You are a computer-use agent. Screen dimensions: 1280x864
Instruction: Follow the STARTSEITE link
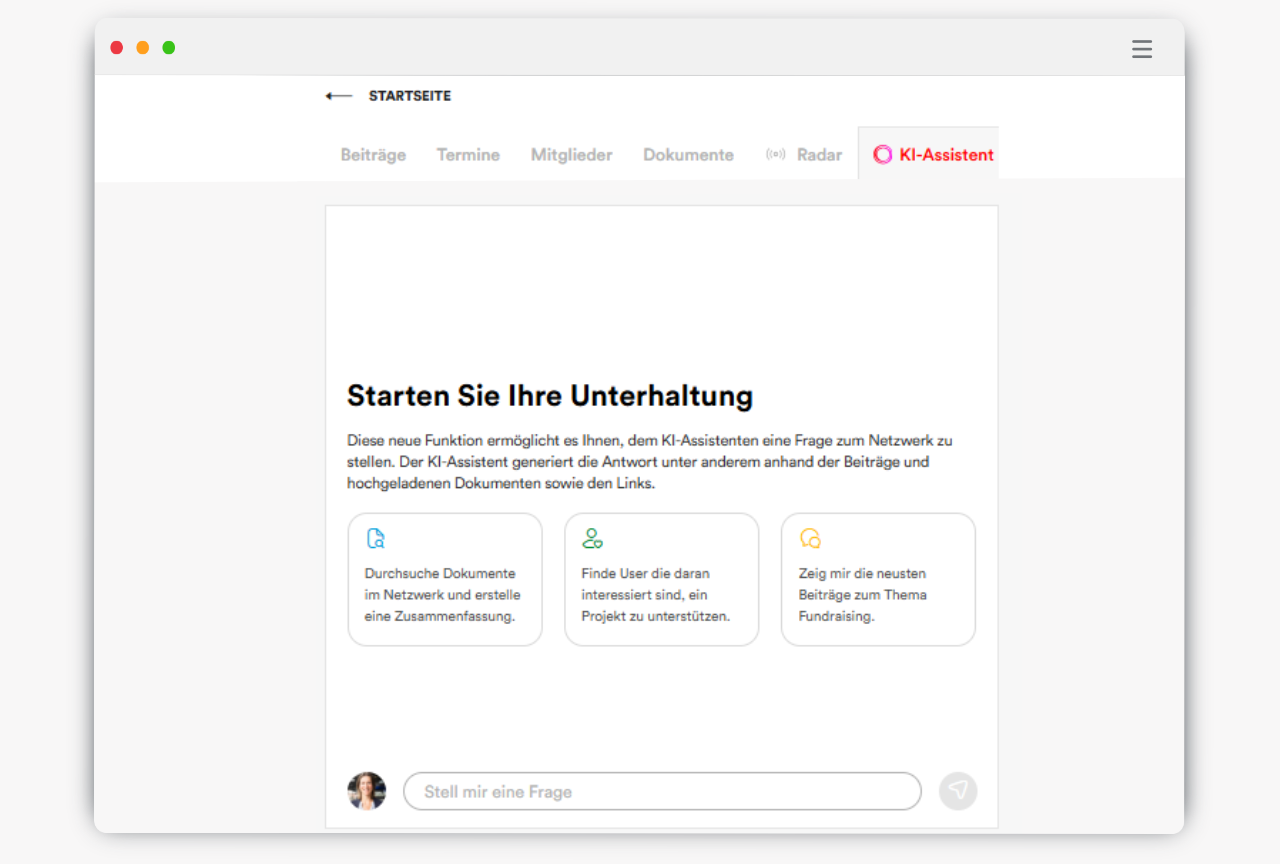(410, 96)
